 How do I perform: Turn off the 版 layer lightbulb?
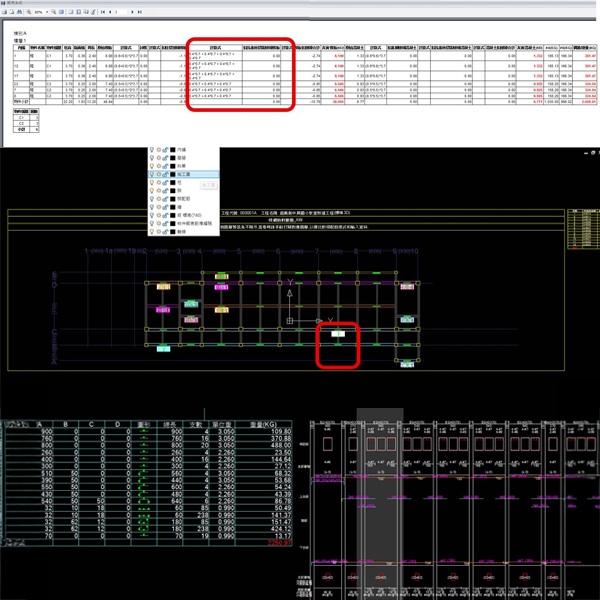tap(151, 191)
